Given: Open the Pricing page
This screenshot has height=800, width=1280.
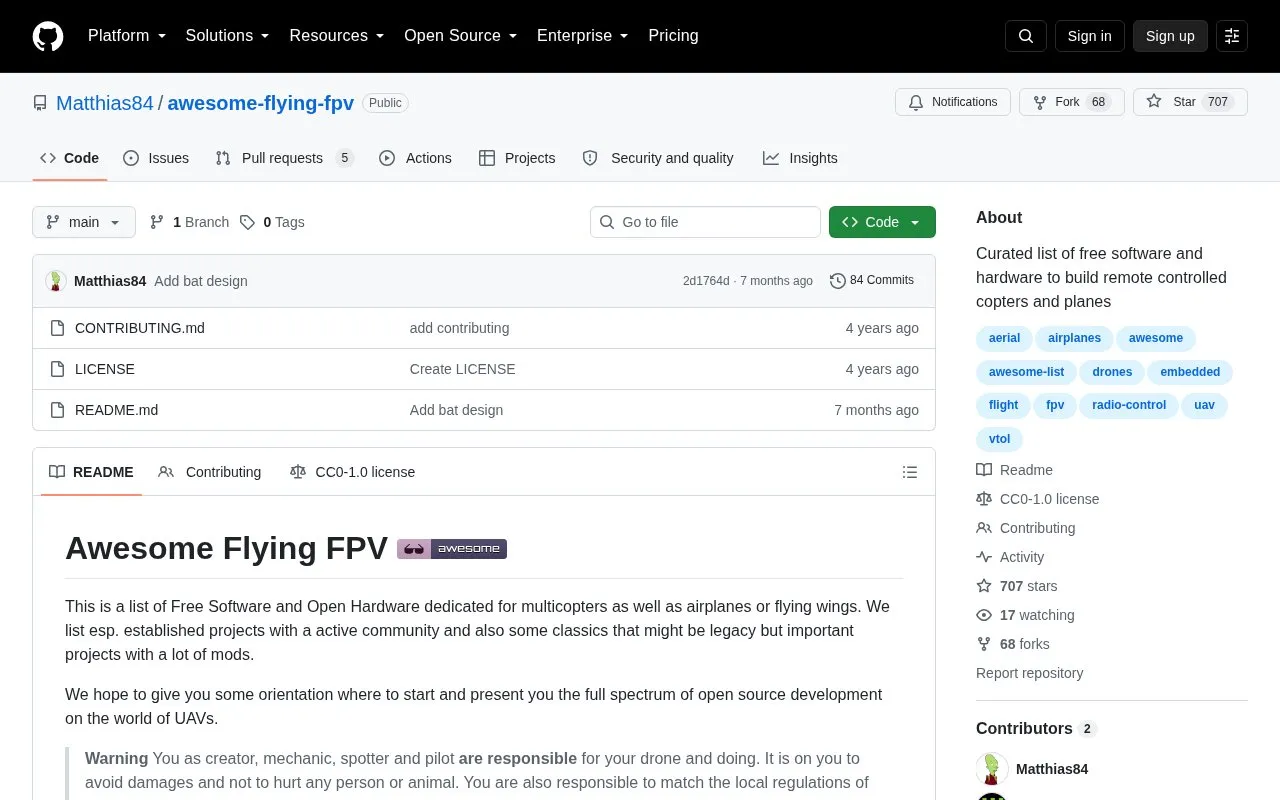Looking at the screenshot, I should 673,36.
